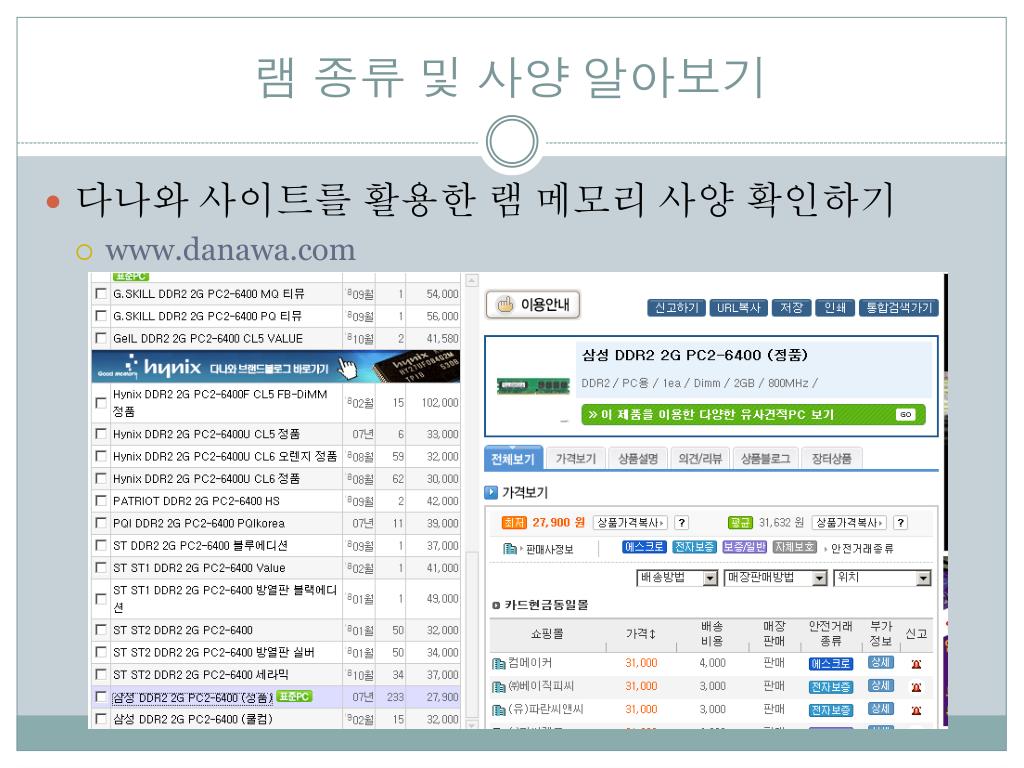The image size is (1024, 768).
Task: Click the 저장 button
Action: (x=792, y=308)
